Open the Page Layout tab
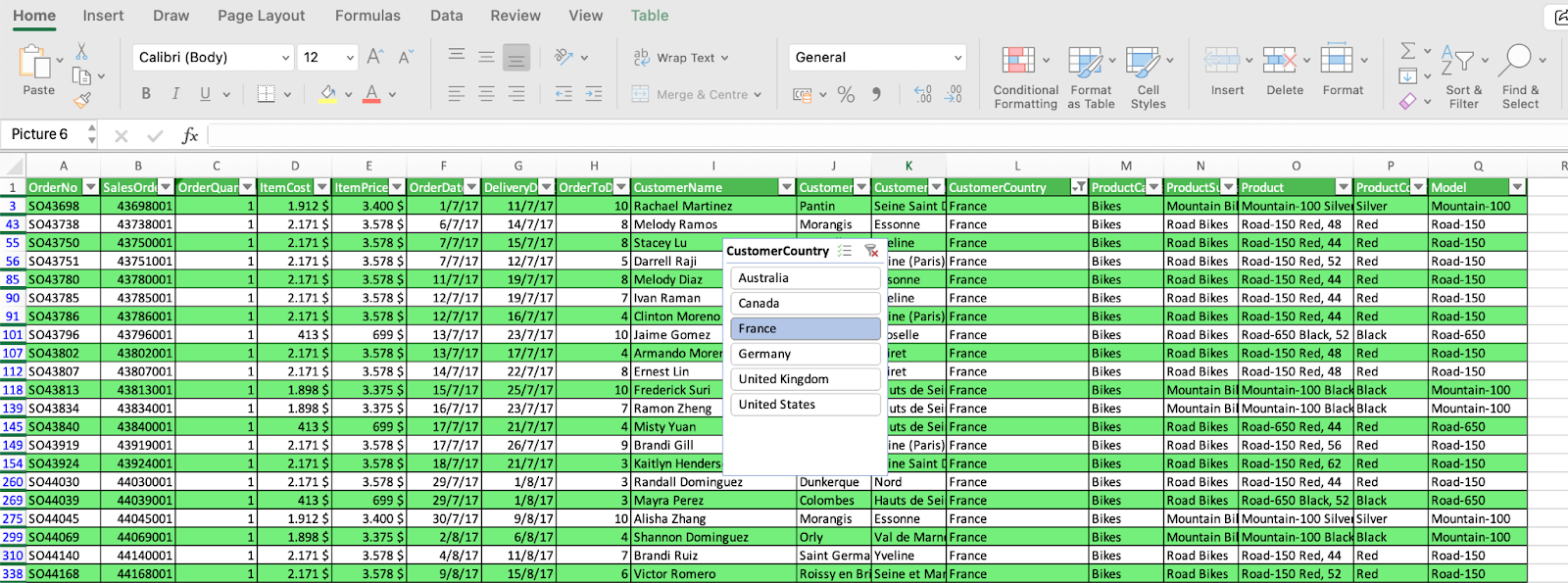Screen dimensions: 1568x583 pos(261,16)
